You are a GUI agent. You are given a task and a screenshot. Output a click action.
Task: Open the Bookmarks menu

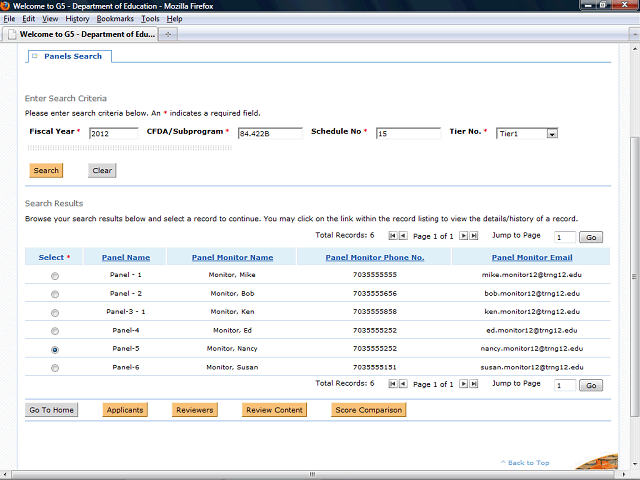pos(115,19)
